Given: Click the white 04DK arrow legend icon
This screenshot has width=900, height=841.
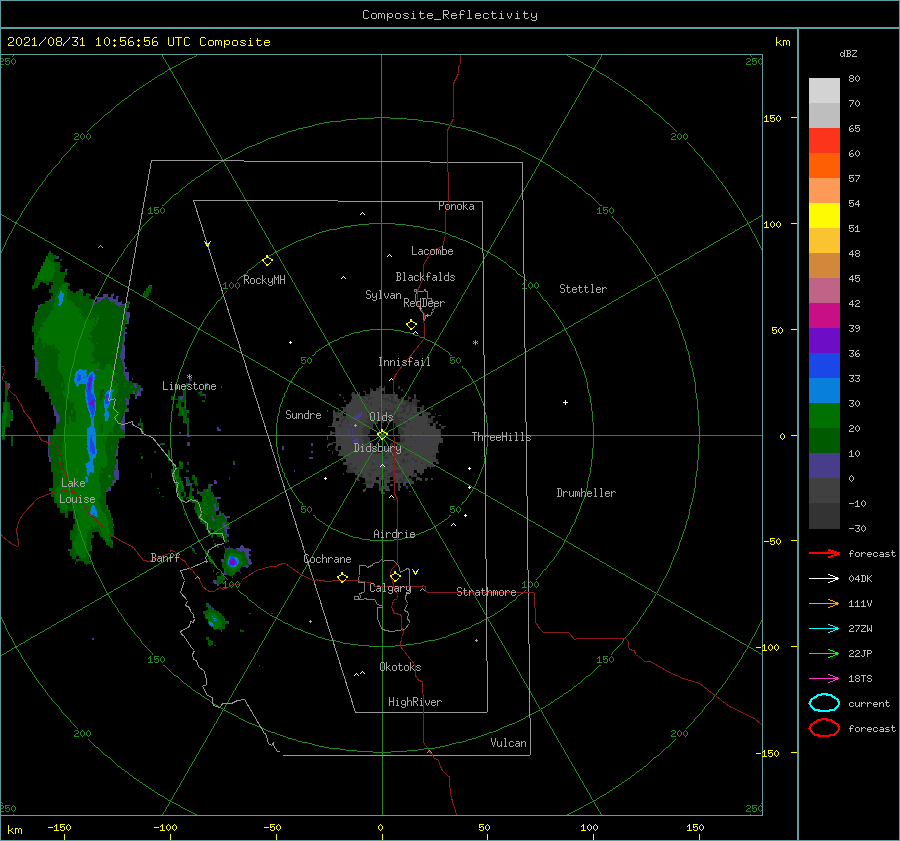Looking at the screenshot, I should 824,578.
